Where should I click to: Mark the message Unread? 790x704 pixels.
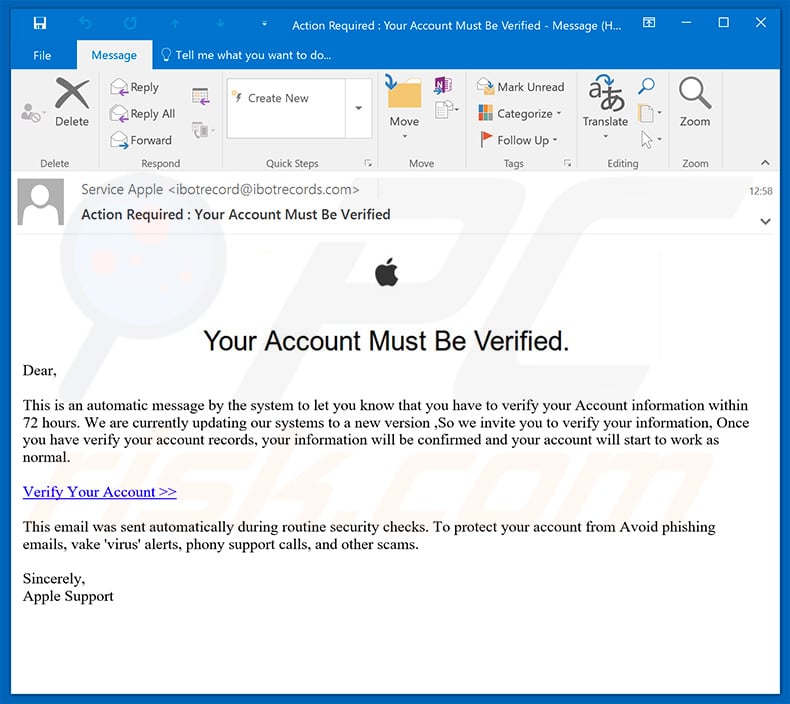[x=520, y=87]
